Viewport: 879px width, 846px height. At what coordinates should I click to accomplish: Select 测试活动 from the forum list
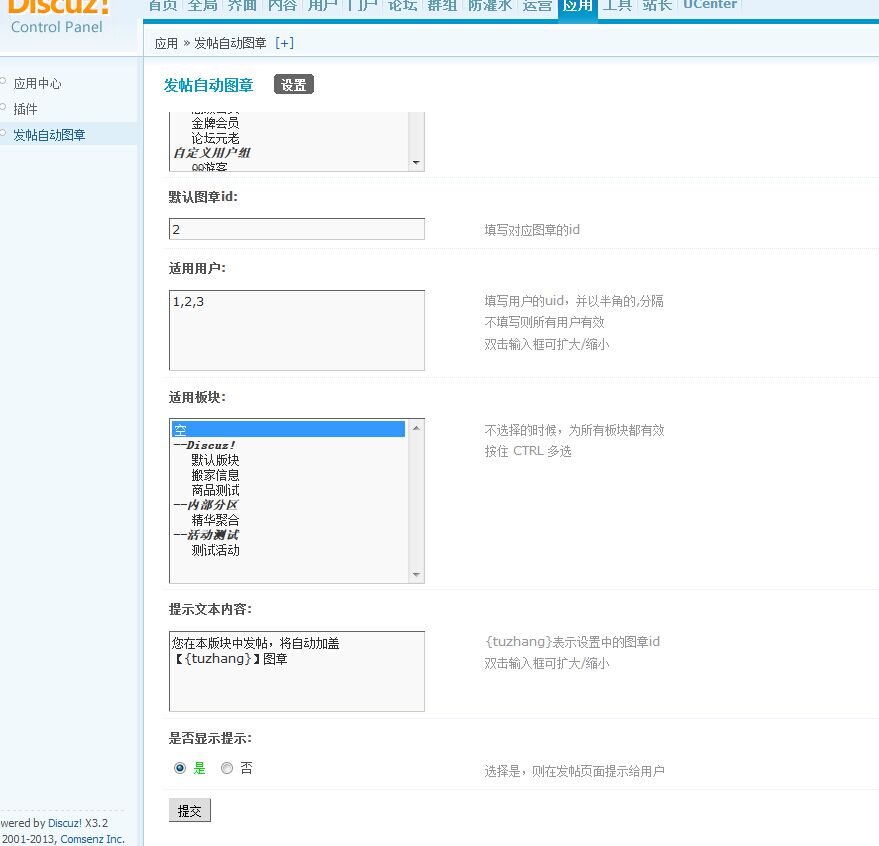(215, 550)
